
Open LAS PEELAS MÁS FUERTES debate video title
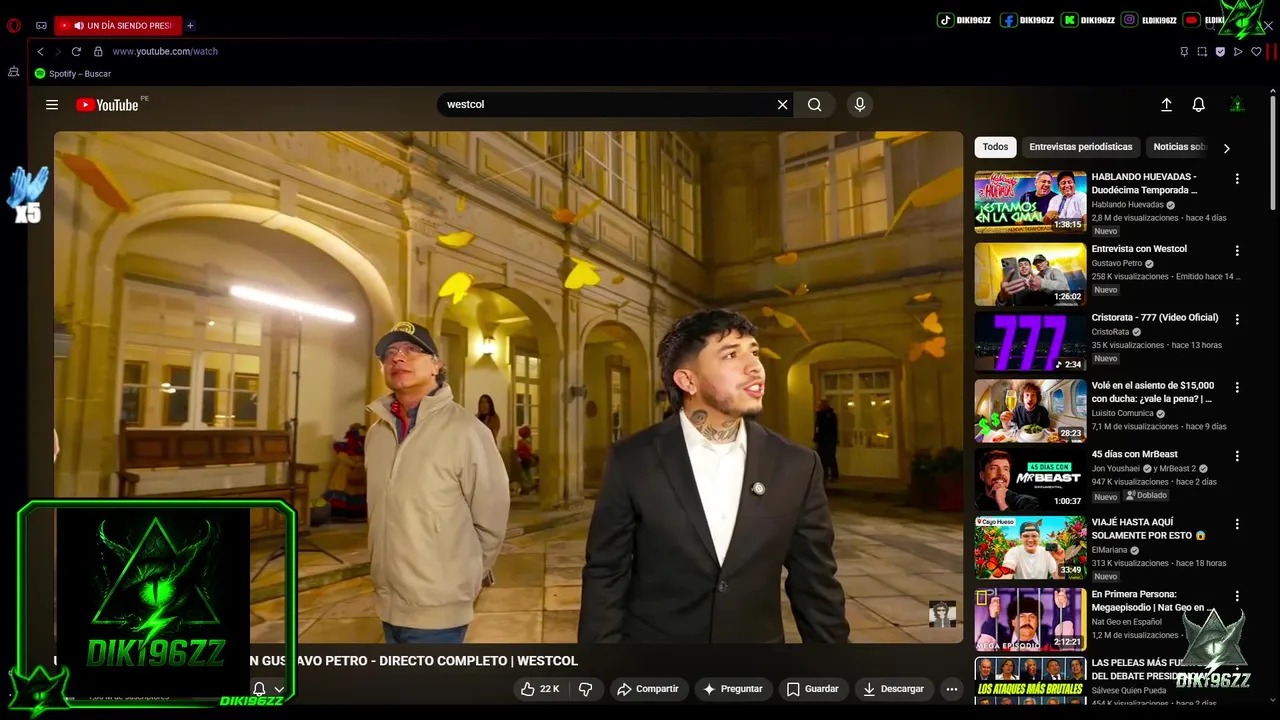pos(1150,669)
